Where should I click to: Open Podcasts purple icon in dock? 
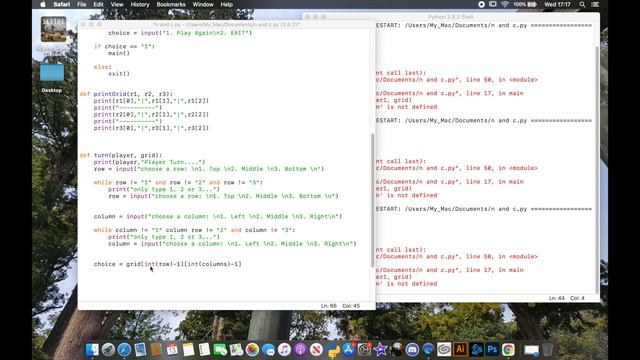point(300,350)
